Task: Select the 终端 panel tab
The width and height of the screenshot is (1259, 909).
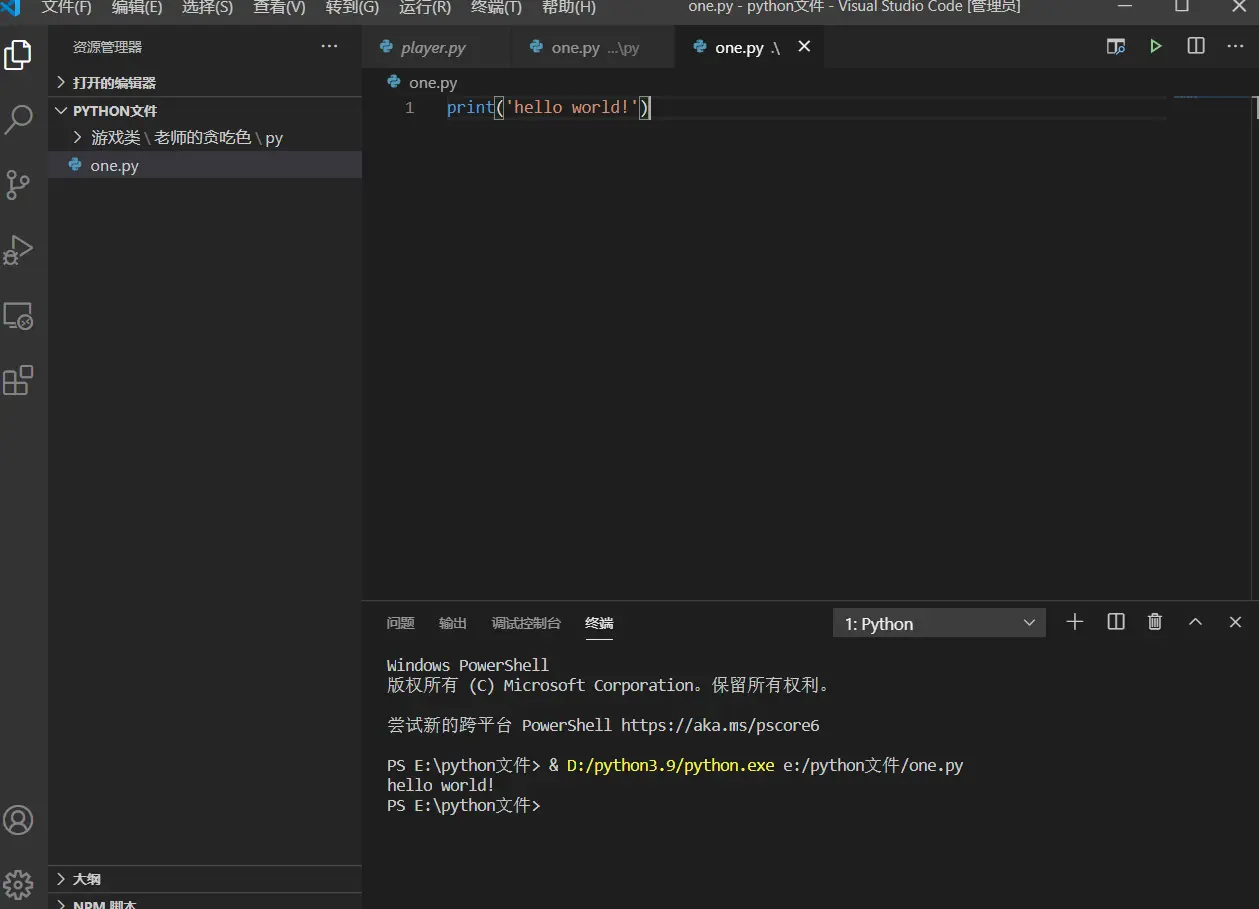Action: pyautogui.click(x=599, y=623)
